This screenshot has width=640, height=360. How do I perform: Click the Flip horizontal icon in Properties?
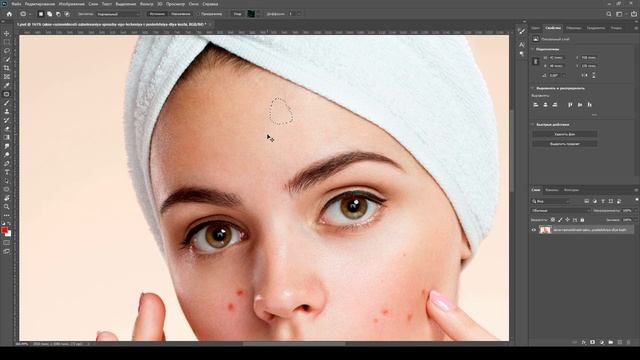click(584, 75)
